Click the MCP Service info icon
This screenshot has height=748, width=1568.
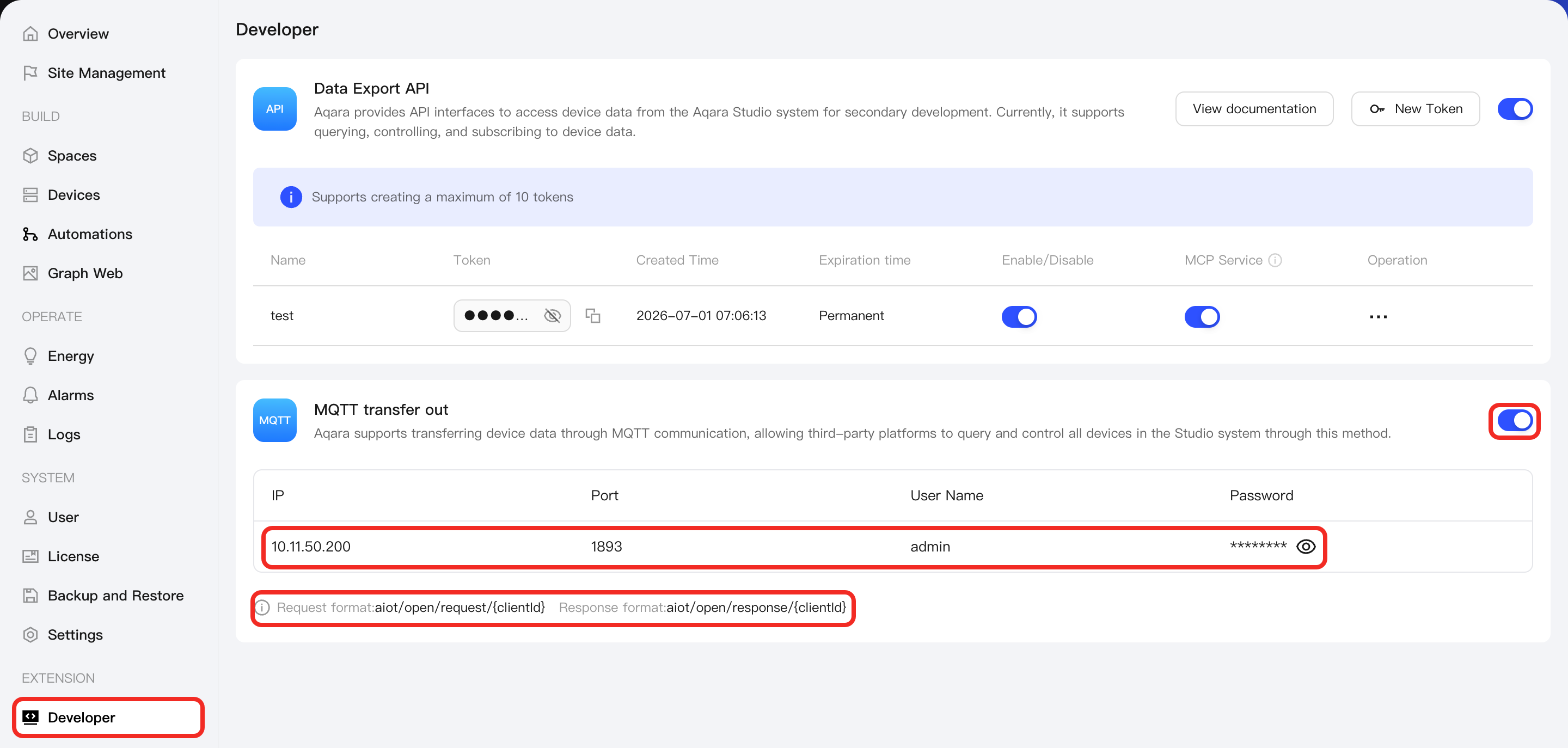coord(1275,260)
